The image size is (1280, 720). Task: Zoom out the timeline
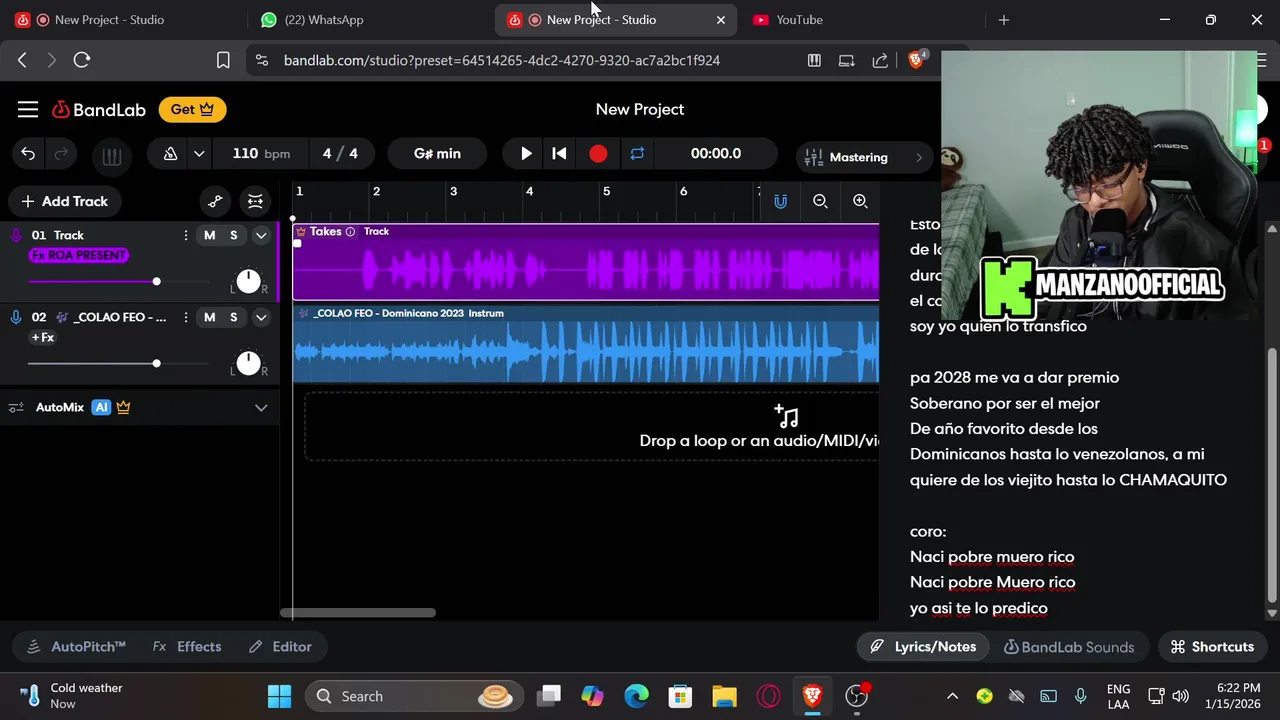coord(820,201)
